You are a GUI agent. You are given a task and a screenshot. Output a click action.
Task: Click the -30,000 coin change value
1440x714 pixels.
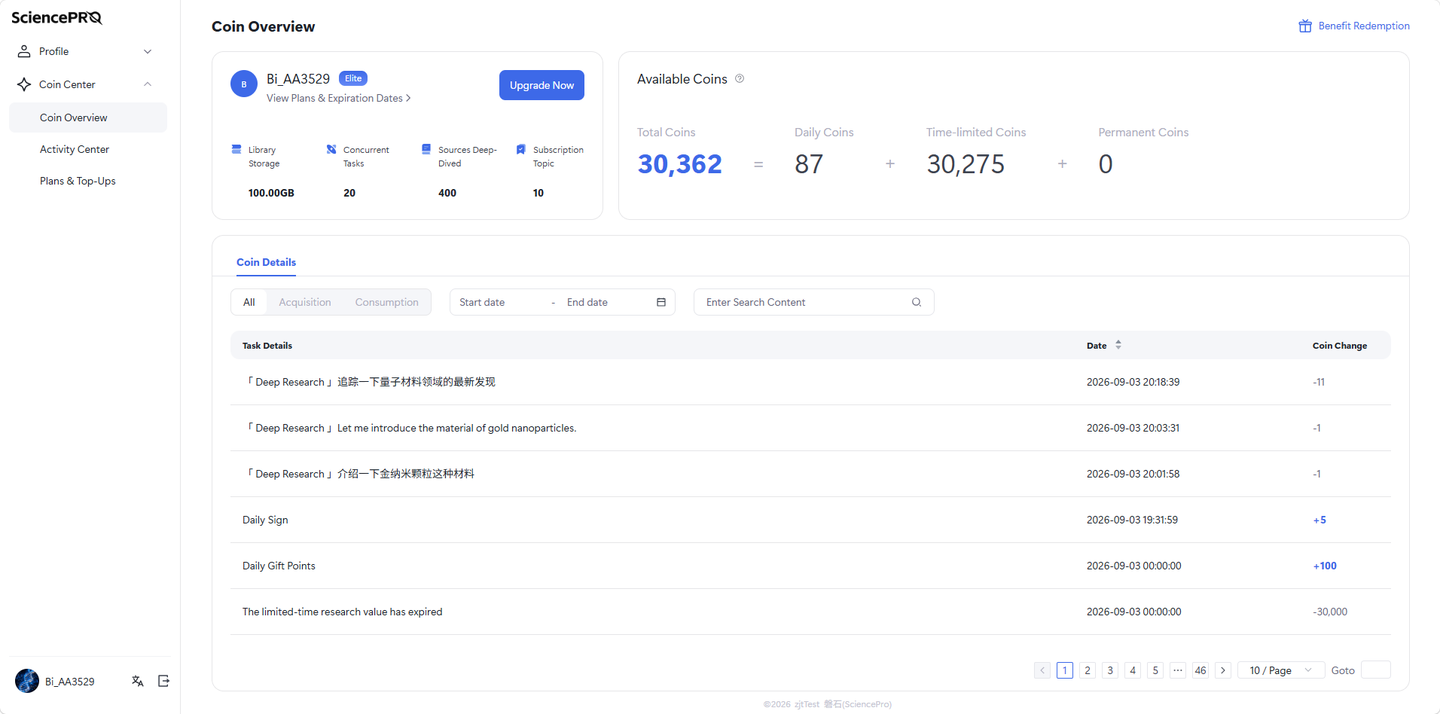point(1330,612)
